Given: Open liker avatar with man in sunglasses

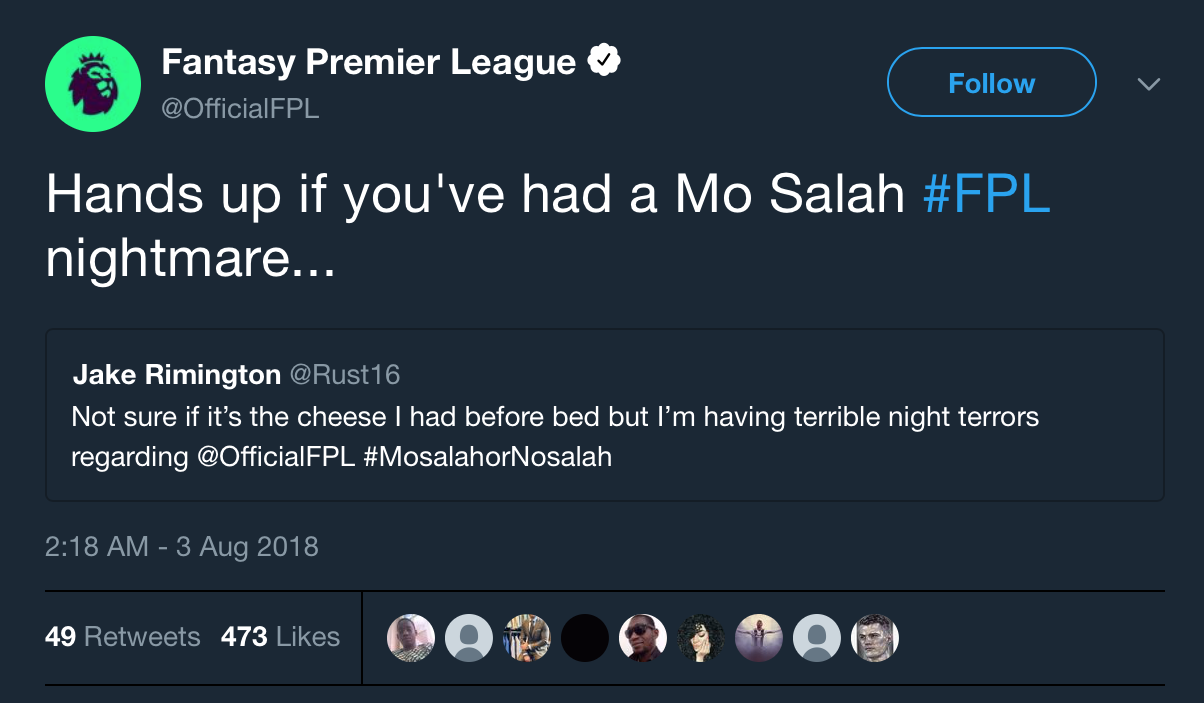Looking at the screenshot, I should tap(643, 637).
